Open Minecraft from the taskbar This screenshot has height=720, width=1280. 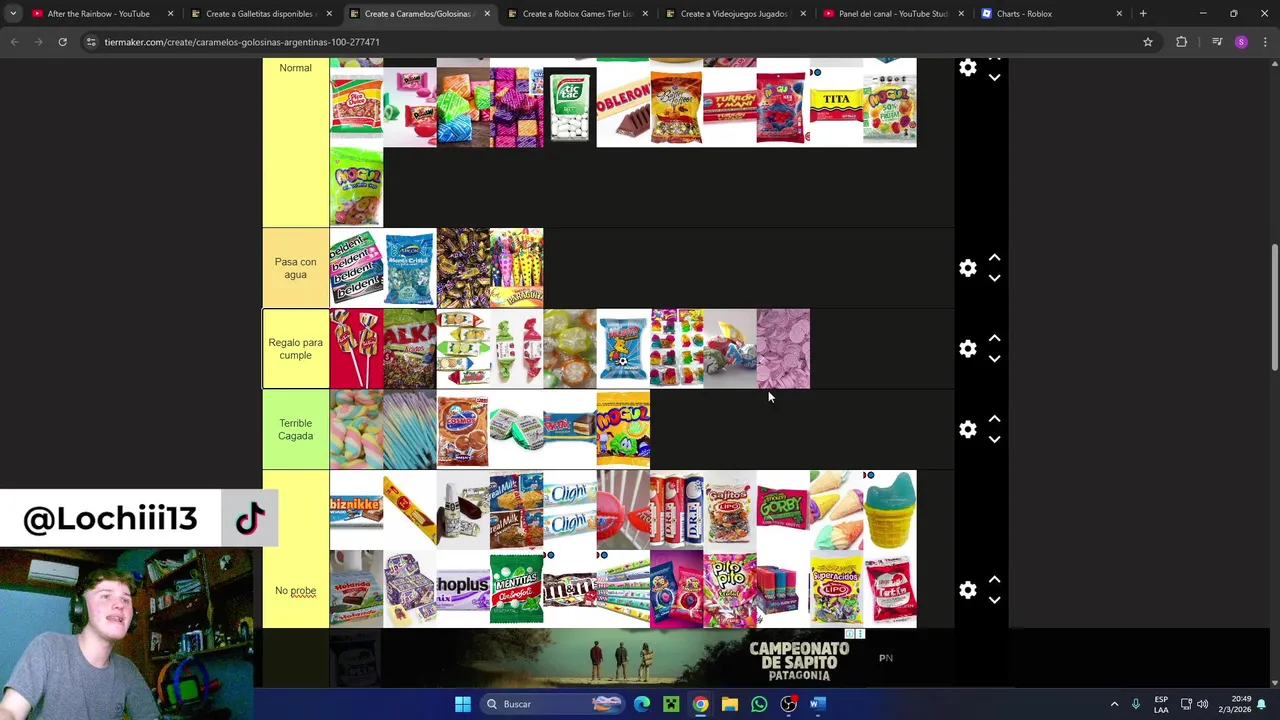point(671,704)
